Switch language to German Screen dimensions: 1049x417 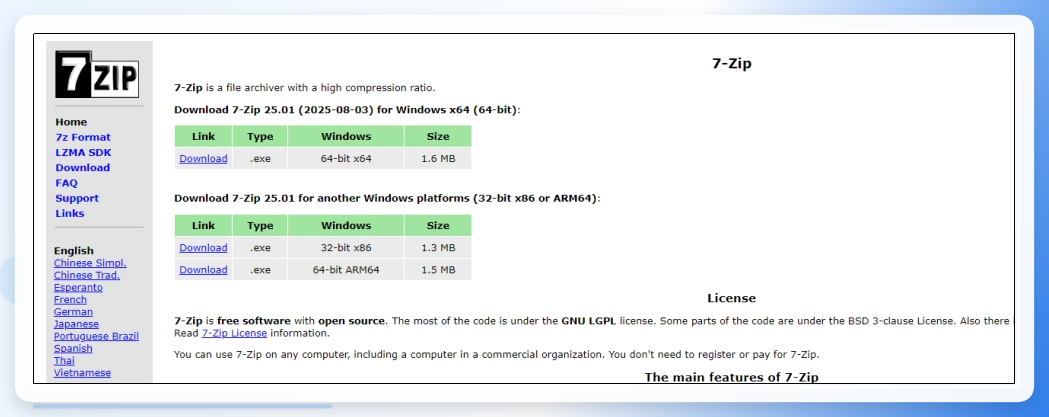(x=74, y=312)
